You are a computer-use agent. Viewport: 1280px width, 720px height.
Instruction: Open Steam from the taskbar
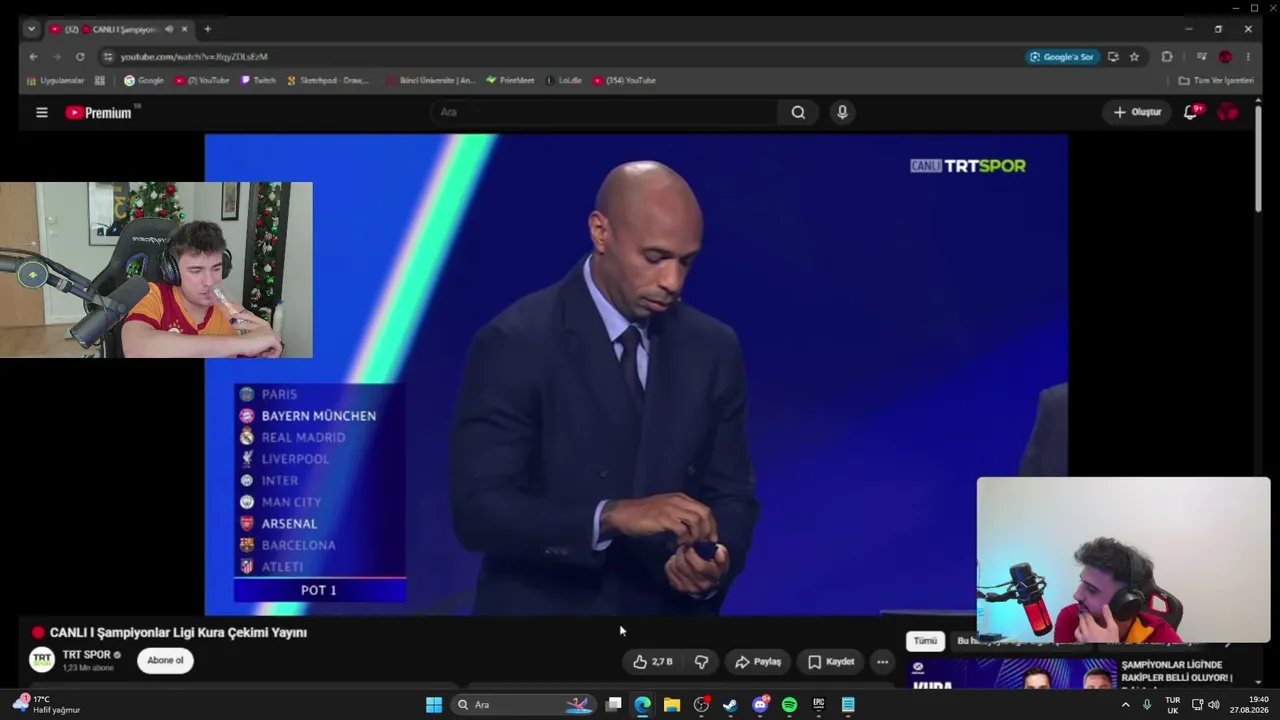tap(730, 705)
